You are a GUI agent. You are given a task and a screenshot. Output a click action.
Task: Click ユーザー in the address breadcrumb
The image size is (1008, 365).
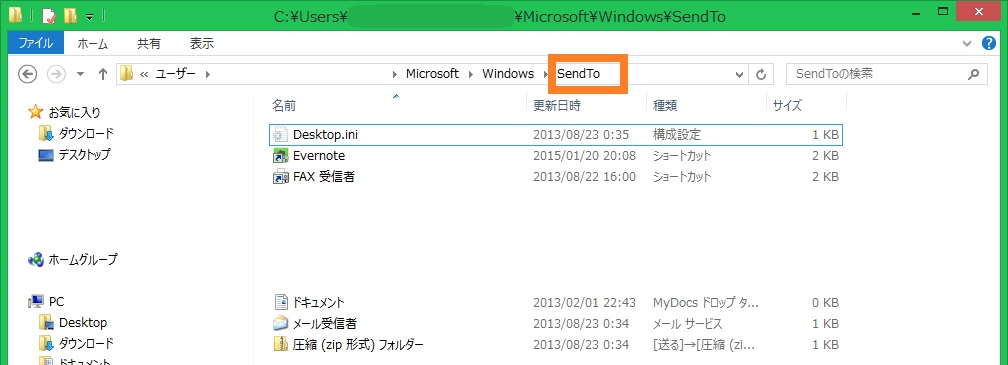[176, 74]
